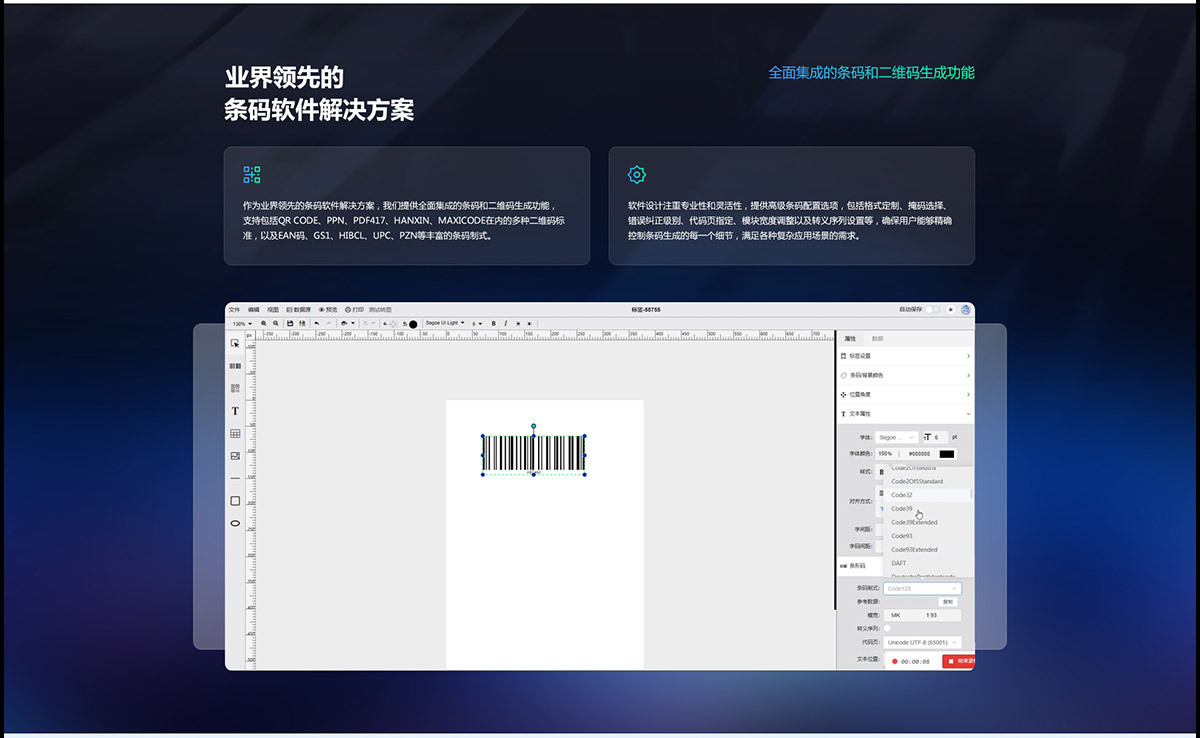The height and width of the screenshot is (738, 1200).
Task: Click the round theme button beside the avatar
Action: click(950, 310)
